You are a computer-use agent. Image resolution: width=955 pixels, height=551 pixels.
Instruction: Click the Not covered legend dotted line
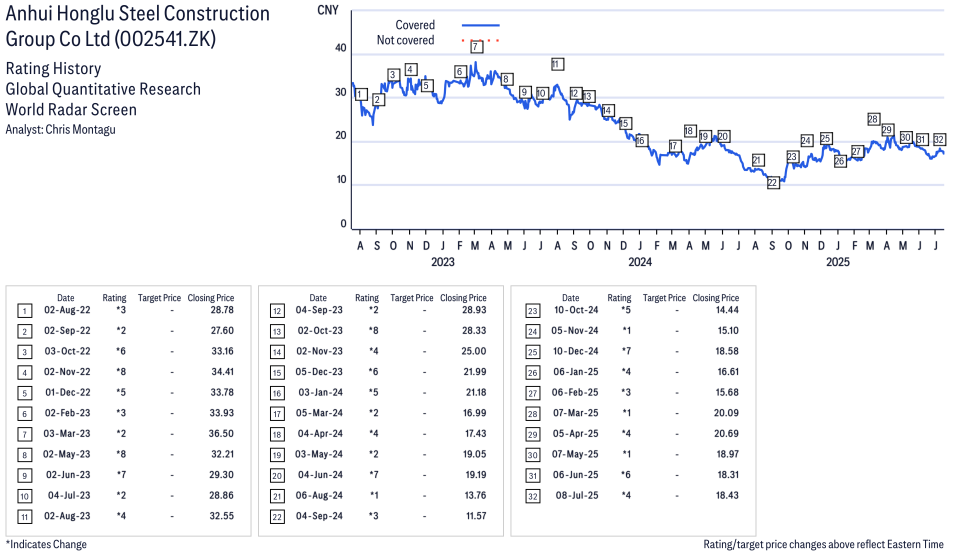(x=481, y=40)
